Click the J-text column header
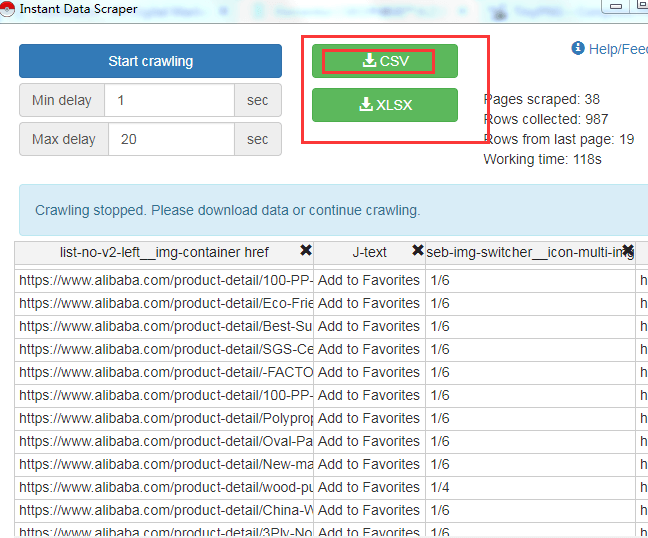 point(369,252)
